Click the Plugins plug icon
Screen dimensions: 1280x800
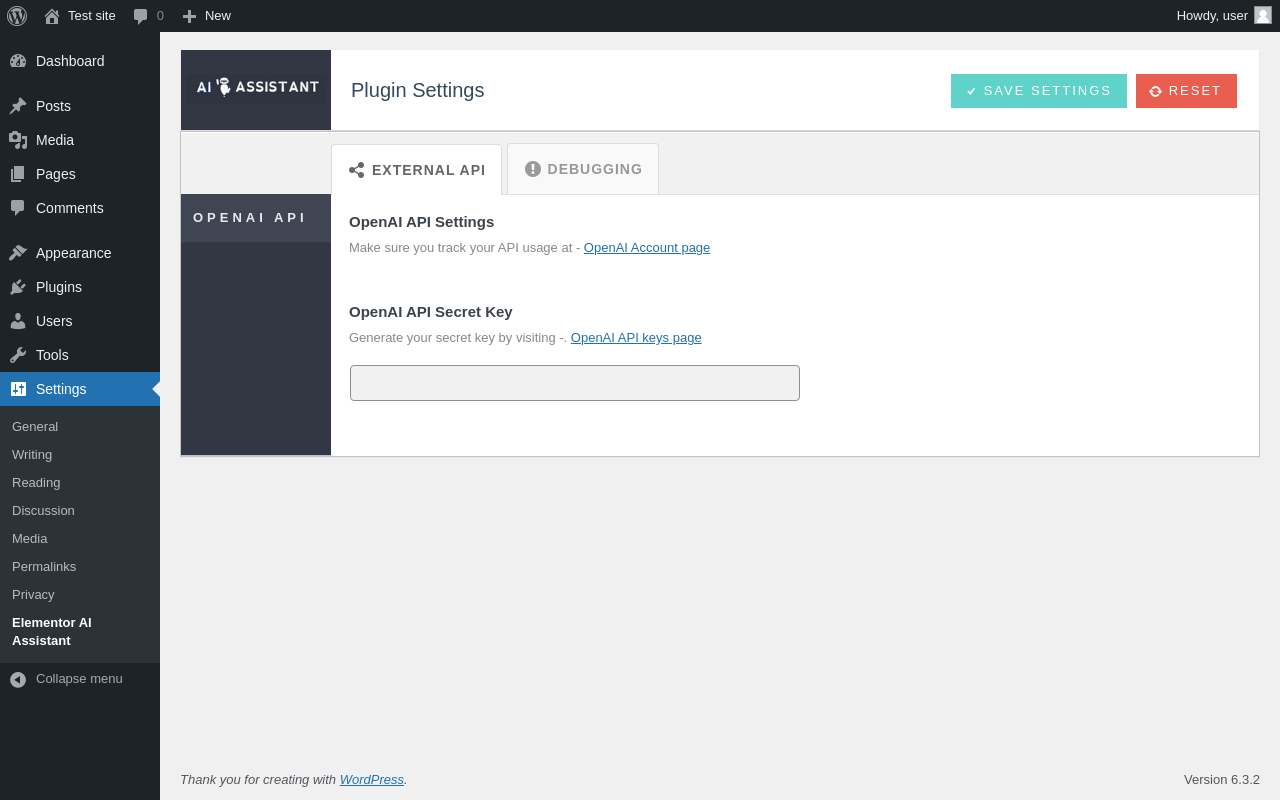(18, 287)
